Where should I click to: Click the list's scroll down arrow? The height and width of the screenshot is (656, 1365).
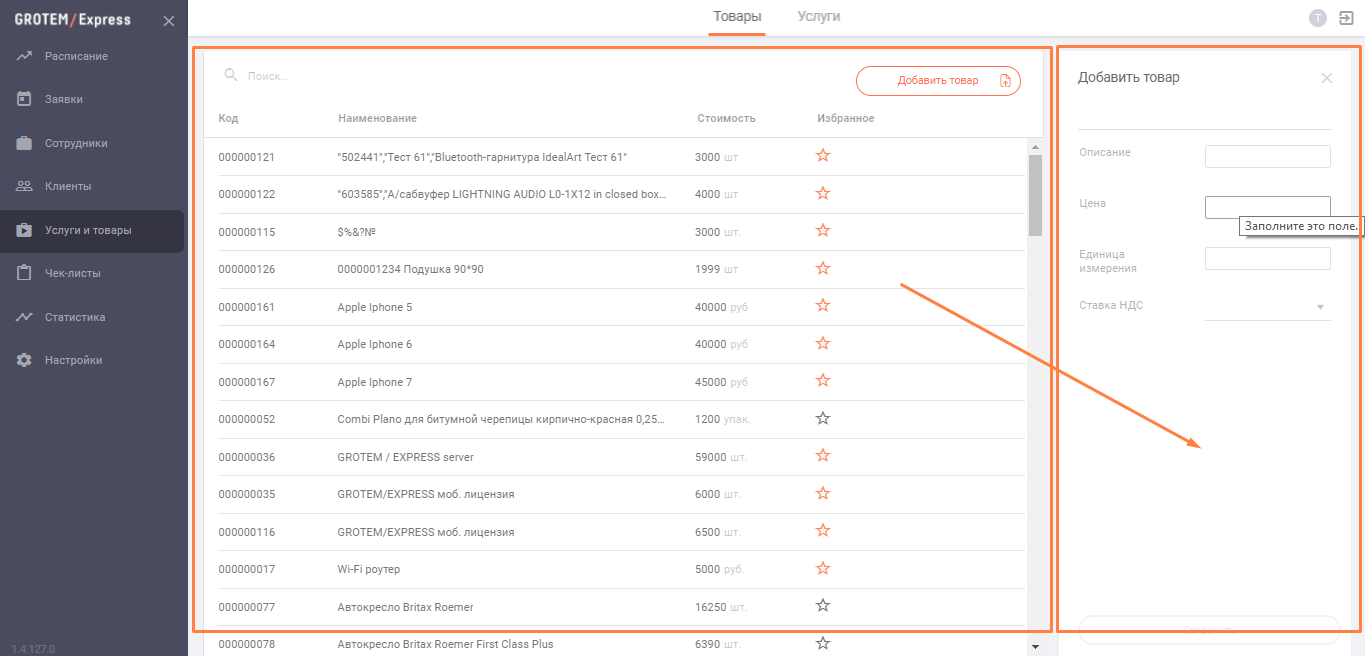tap(1035, 646)
